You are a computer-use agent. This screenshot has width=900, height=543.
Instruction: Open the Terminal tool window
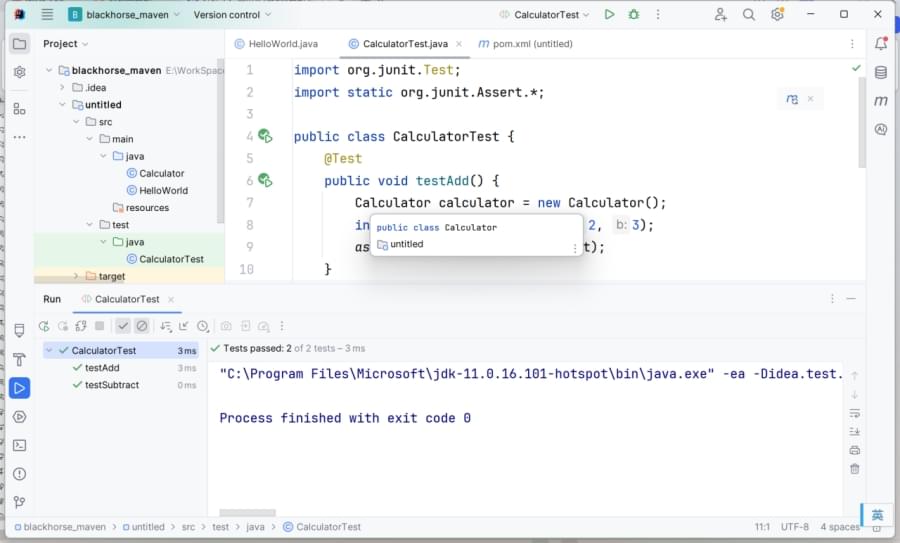point(19,445)
